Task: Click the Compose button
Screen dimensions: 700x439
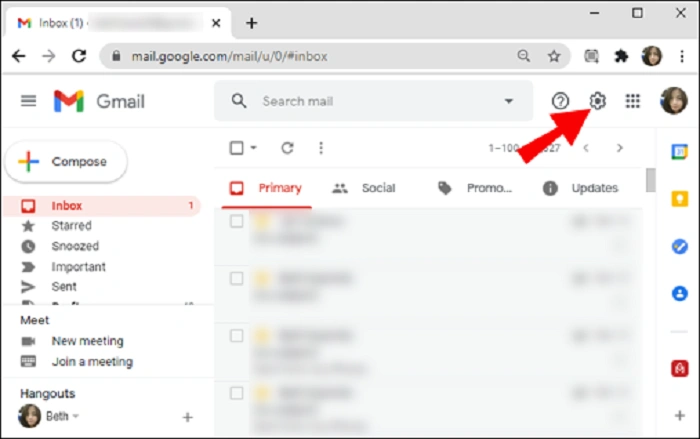Action: pyautogui.click(x=66, y=162)
